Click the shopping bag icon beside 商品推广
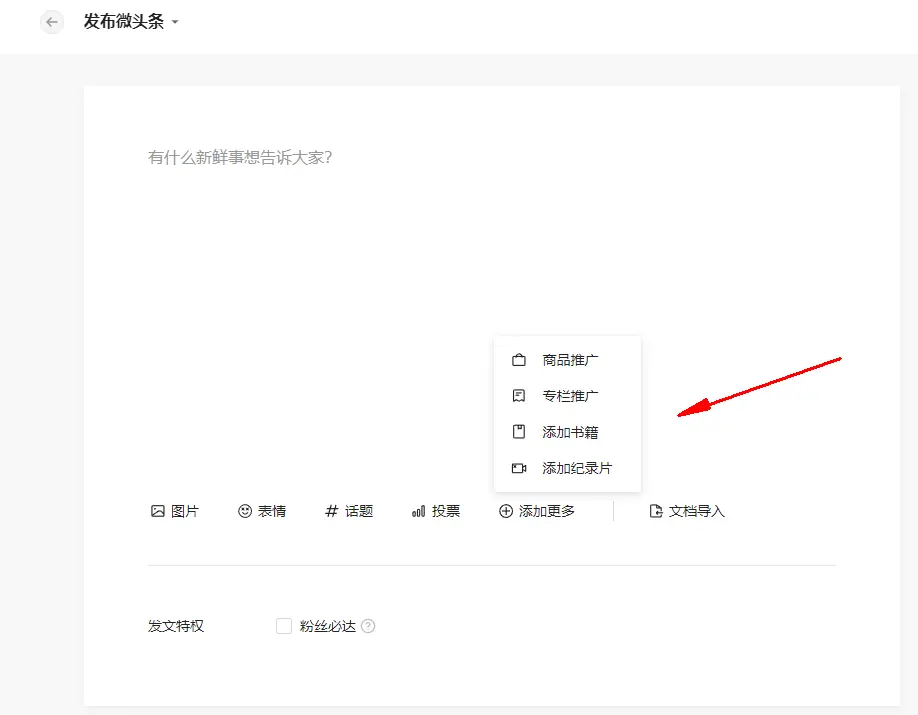 point(518,360)
